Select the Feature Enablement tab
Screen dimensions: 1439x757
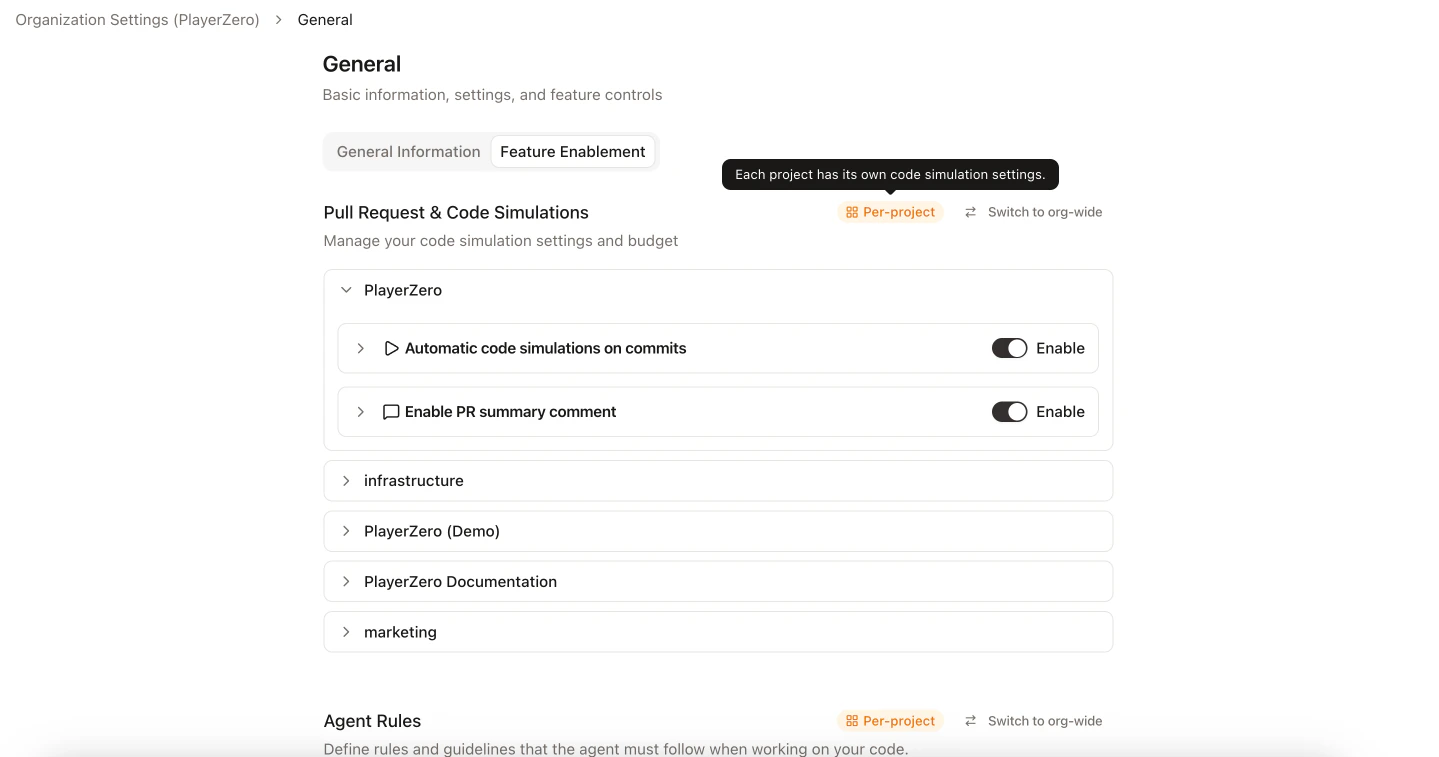pos(572,151)
